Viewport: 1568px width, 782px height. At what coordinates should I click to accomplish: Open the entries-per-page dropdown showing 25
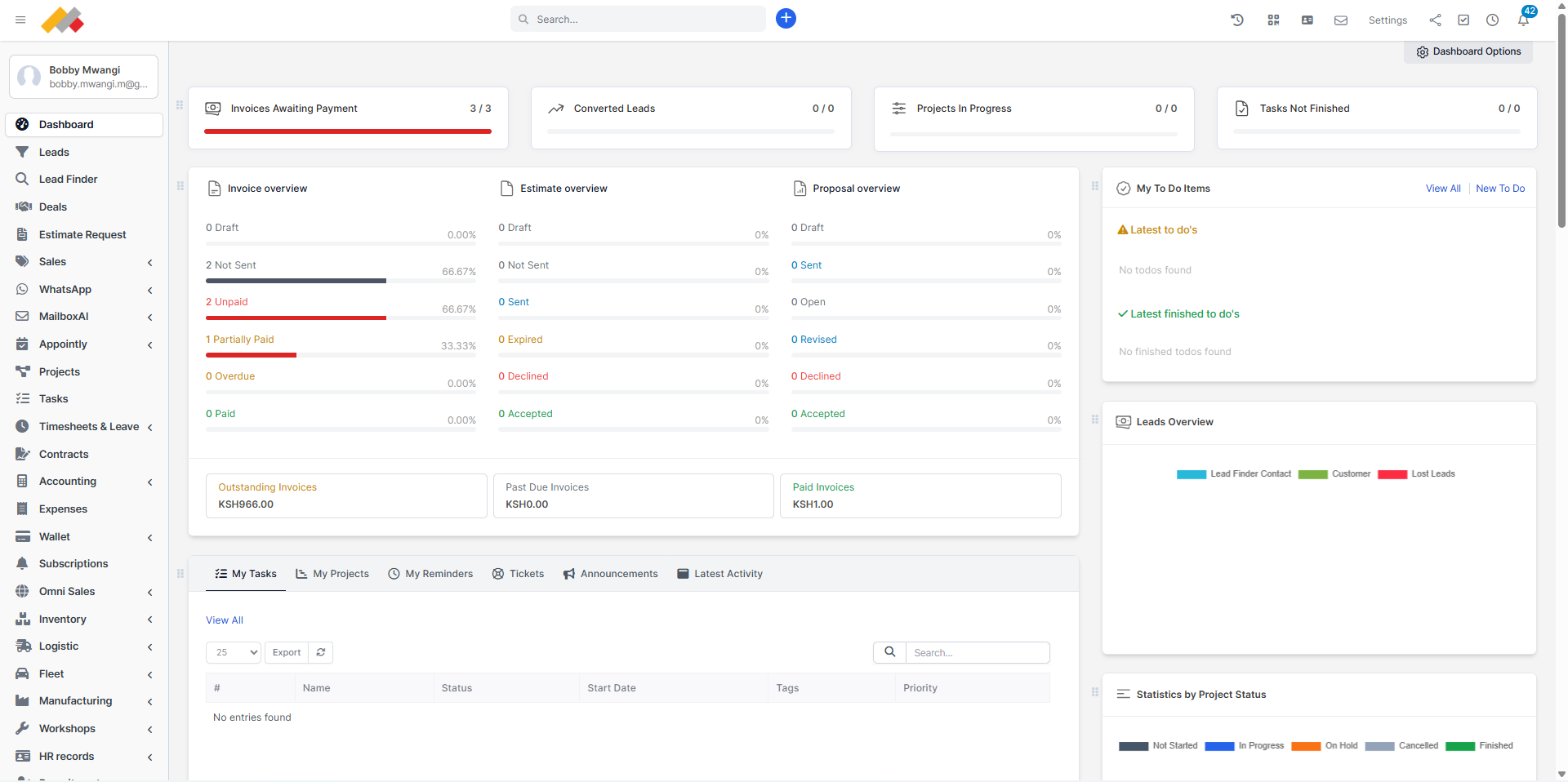coord(233,652)
